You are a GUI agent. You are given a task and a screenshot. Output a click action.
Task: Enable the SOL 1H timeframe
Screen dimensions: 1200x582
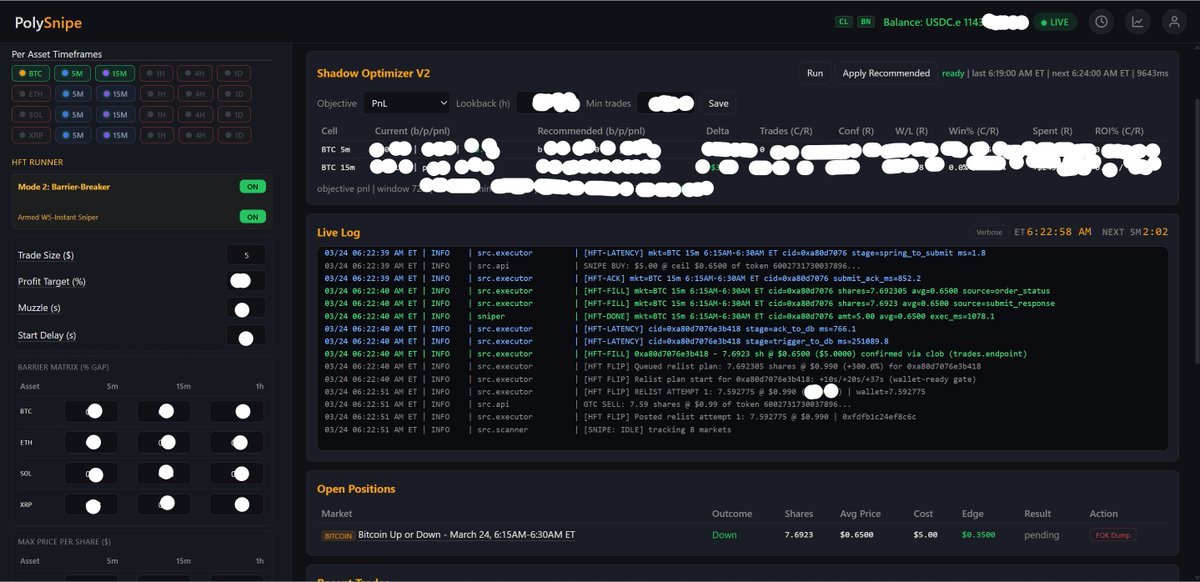pos(155,114)
